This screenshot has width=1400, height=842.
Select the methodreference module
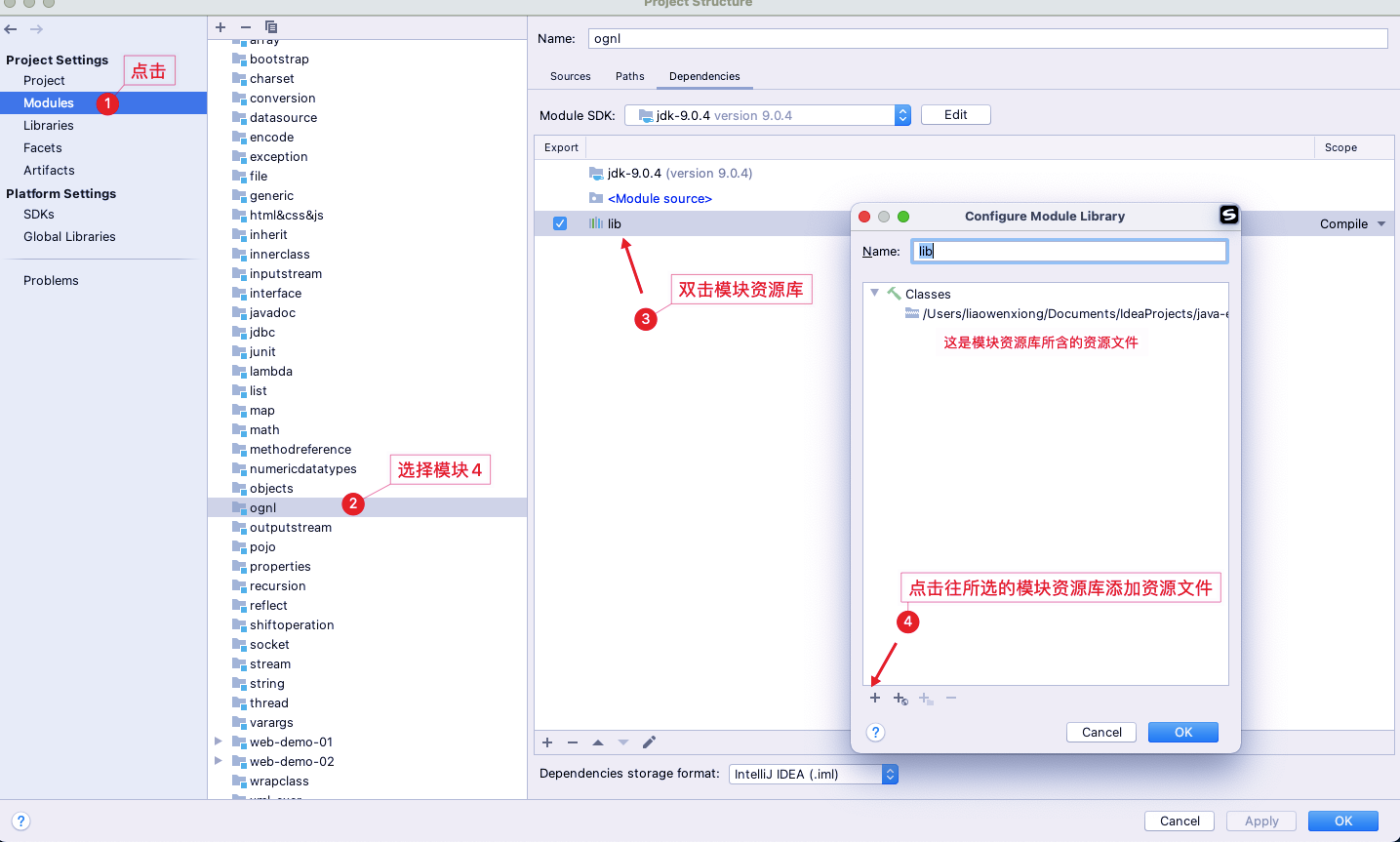point(300,449)
